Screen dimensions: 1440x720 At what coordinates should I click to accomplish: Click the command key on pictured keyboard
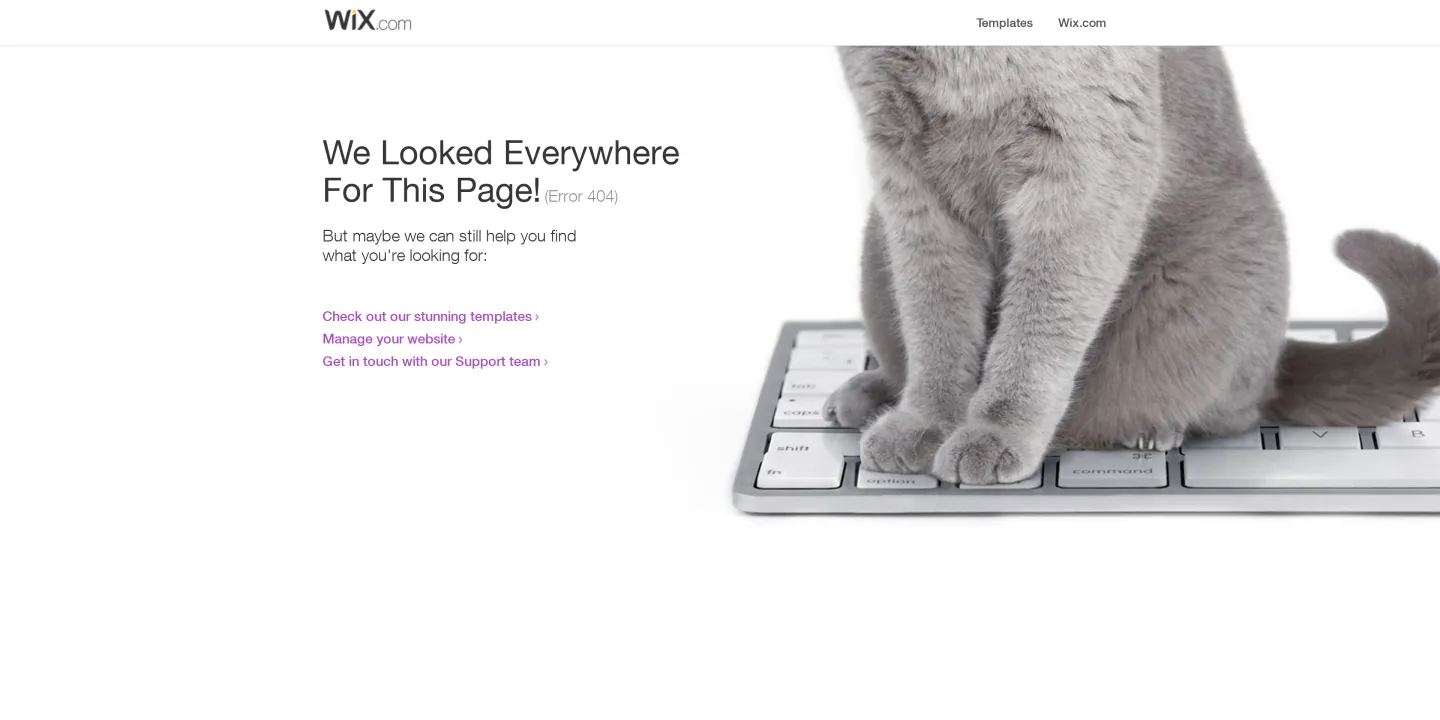pos(1112,470)
